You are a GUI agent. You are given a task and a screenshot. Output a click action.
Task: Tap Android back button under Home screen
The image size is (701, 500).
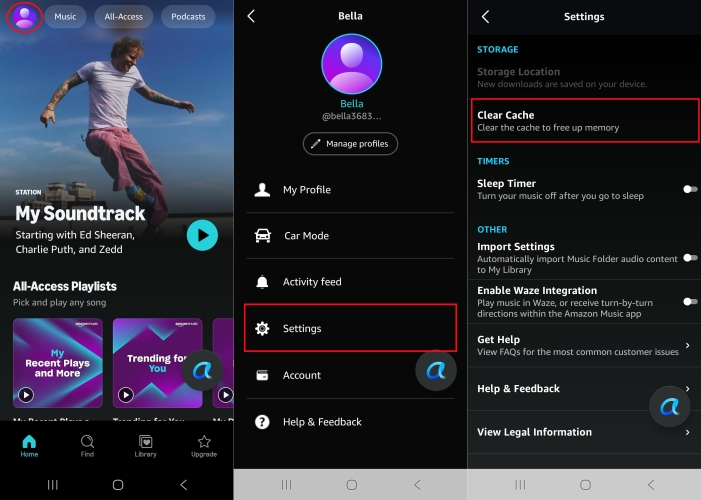[183, 485]
